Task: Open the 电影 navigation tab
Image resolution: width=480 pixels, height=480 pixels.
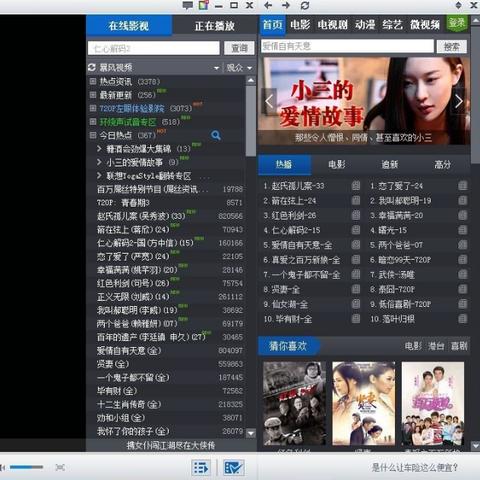Action: (300, 25)
